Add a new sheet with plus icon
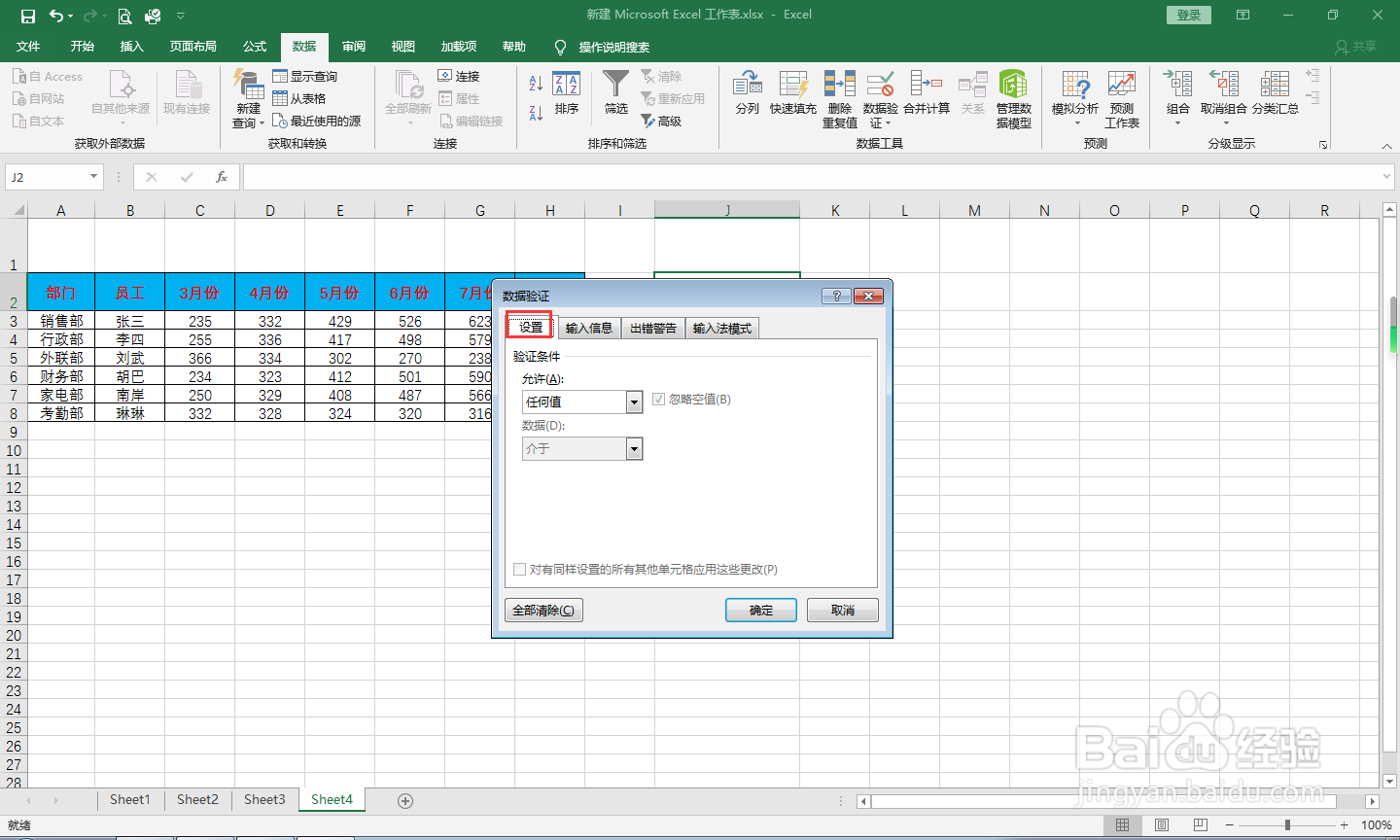This screenshot has width=1400, height=840. click(x=405, y=800)
